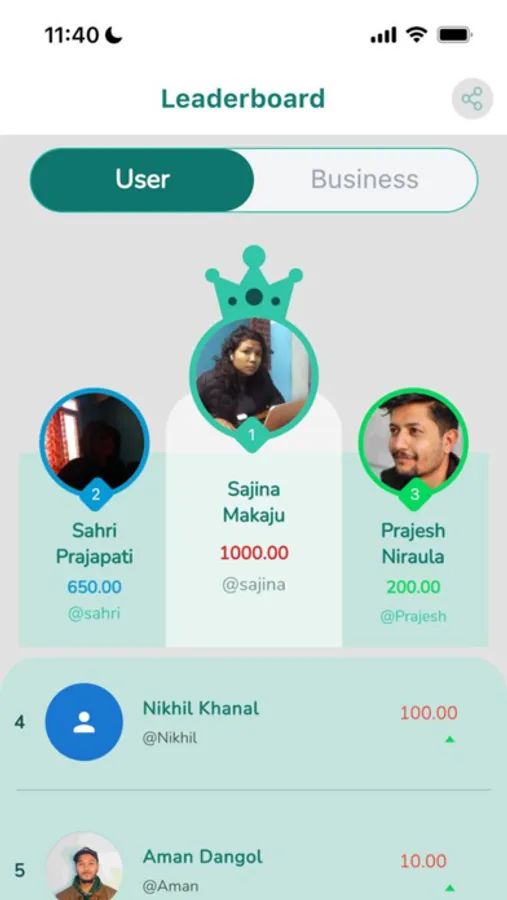
Task: Open Sajina Makaju's profile photo
Action: pyautogui.click(x=253, y=375)
